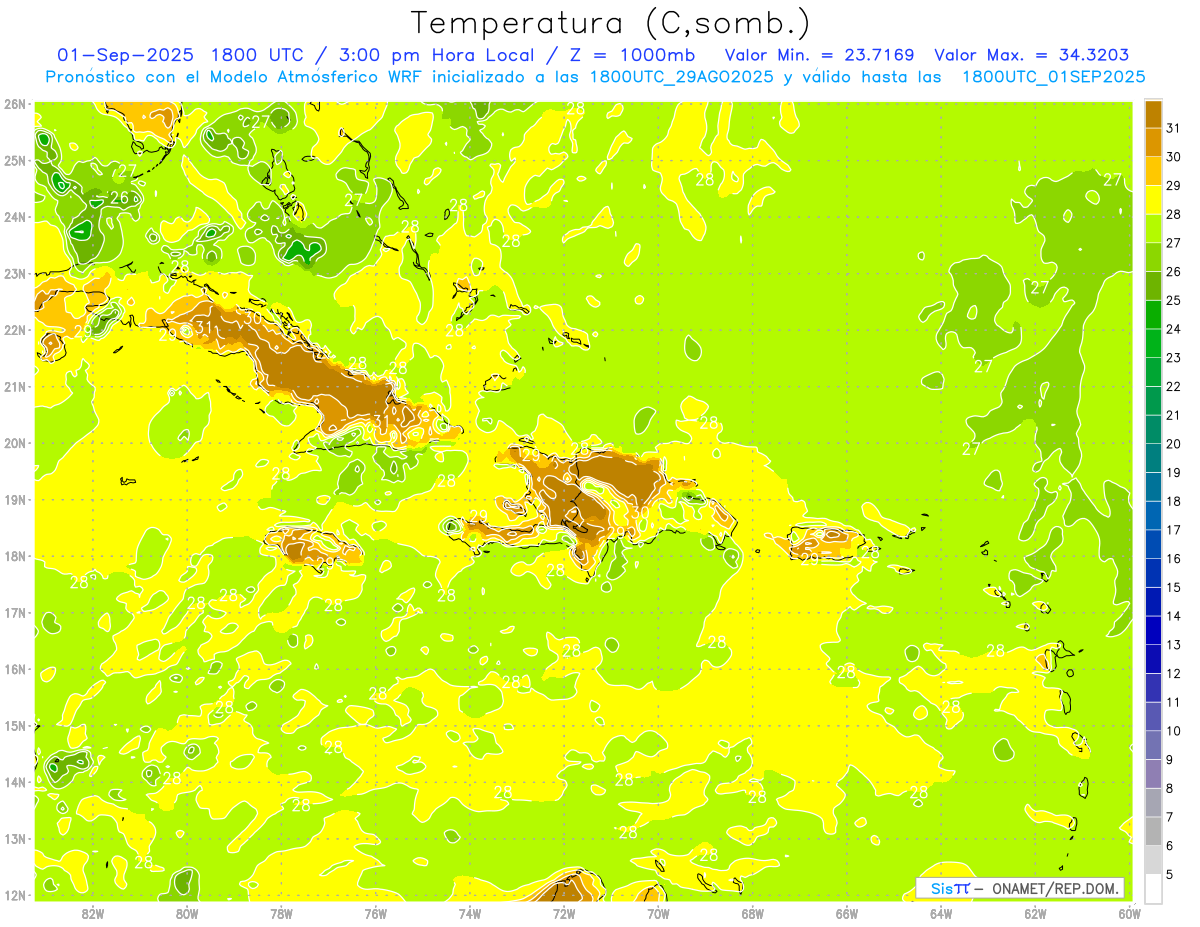The image size is (1200, 927).
Task: Click the color bar number label "5"
Action: click(1171, 874)
